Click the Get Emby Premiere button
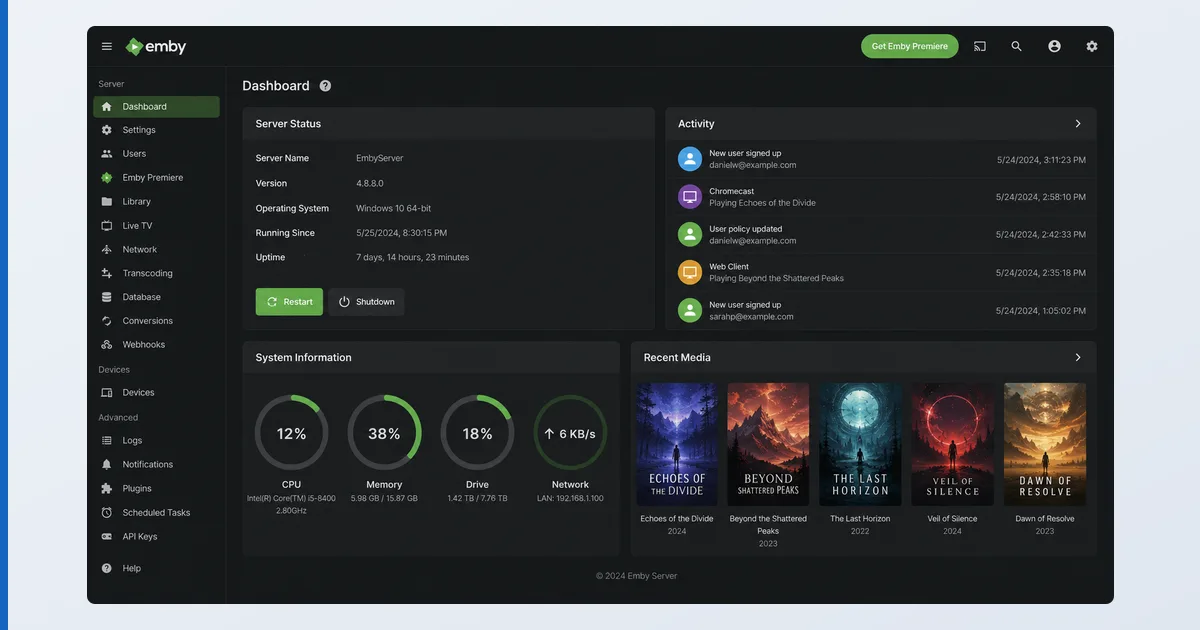 (910, 46)
